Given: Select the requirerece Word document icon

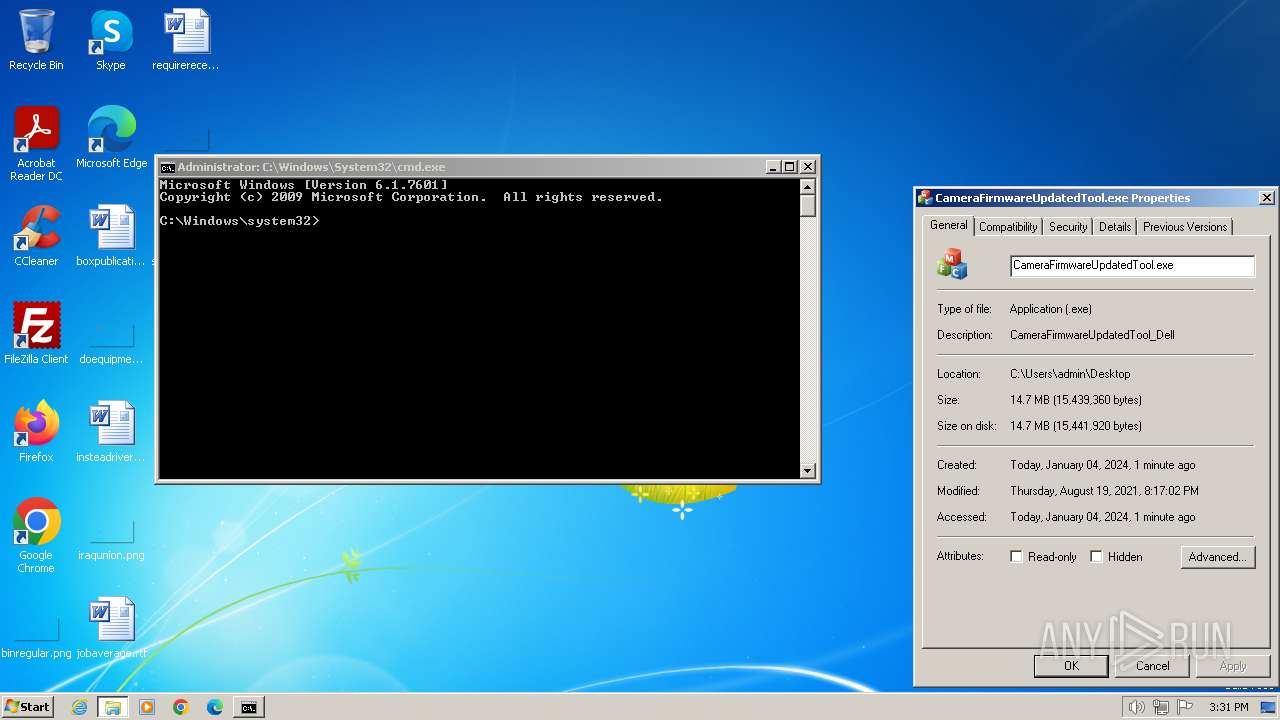Looking at the screenshot, I should click(186, 40).
